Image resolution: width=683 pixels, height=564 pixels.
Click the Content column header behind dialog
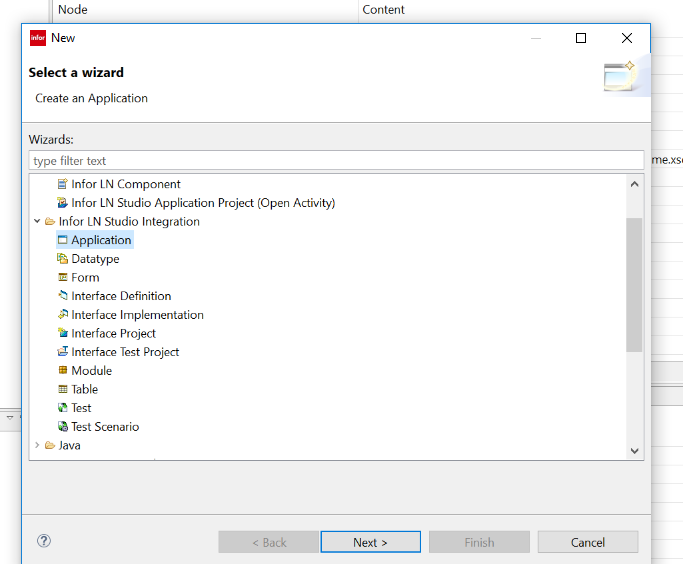[383, 10]
